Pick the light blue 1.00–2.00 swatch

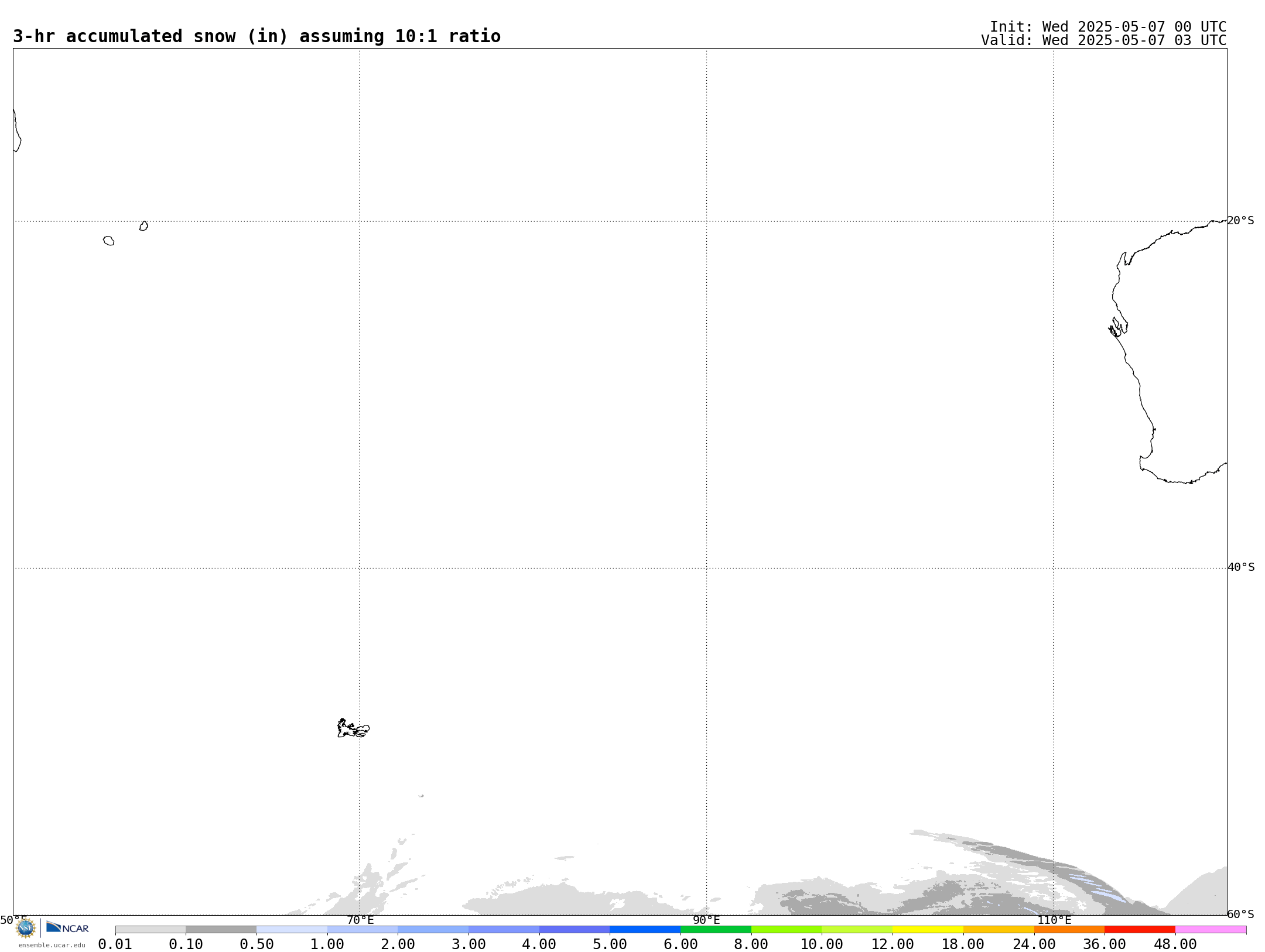(363, 930)
